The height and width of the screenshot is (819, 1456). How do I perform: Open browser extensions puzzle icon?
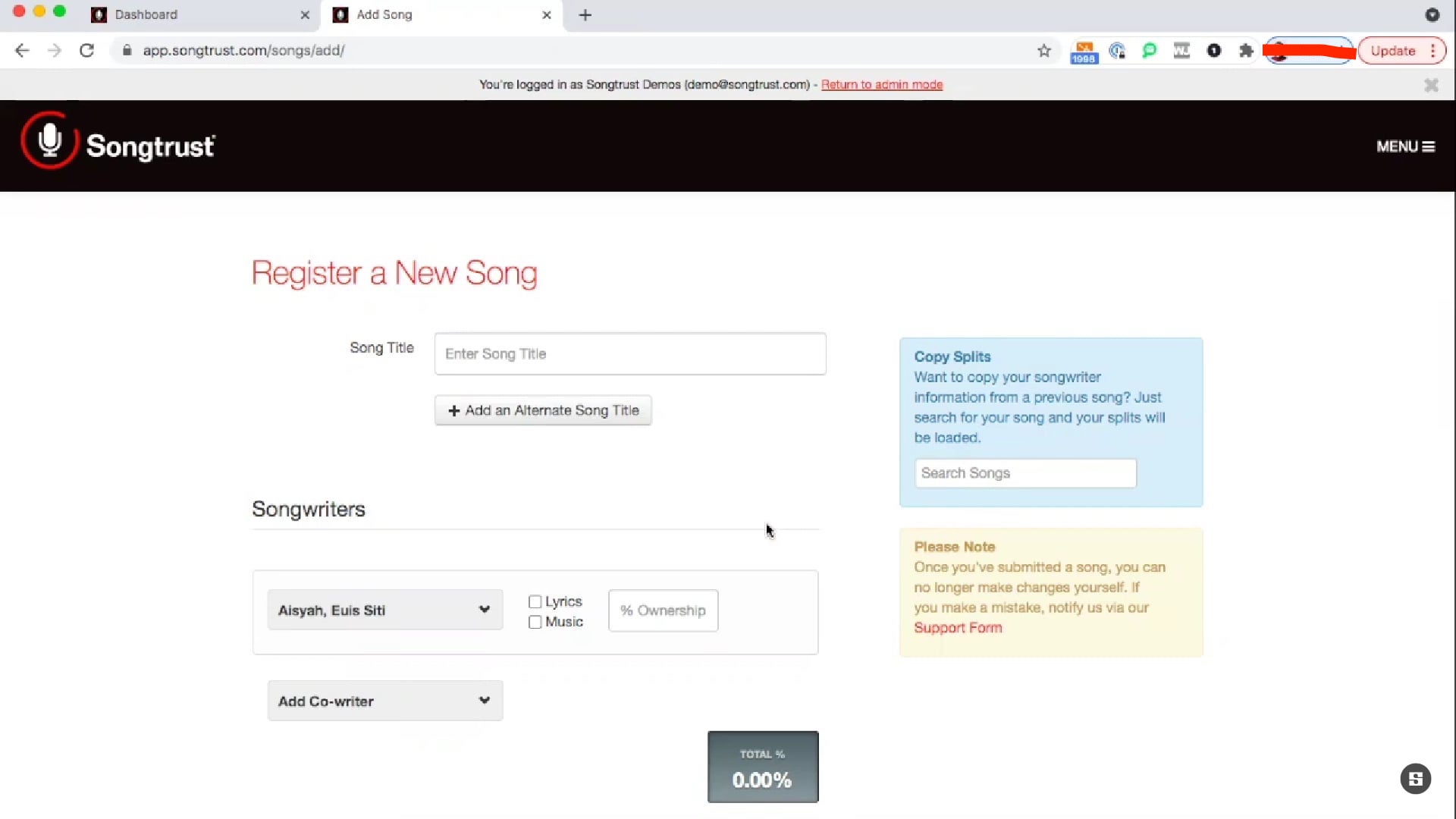[1246, 51]
